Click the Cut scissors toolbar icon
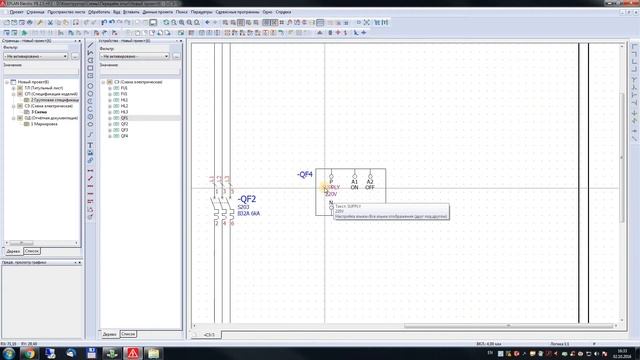 click(x=51, y=22)
